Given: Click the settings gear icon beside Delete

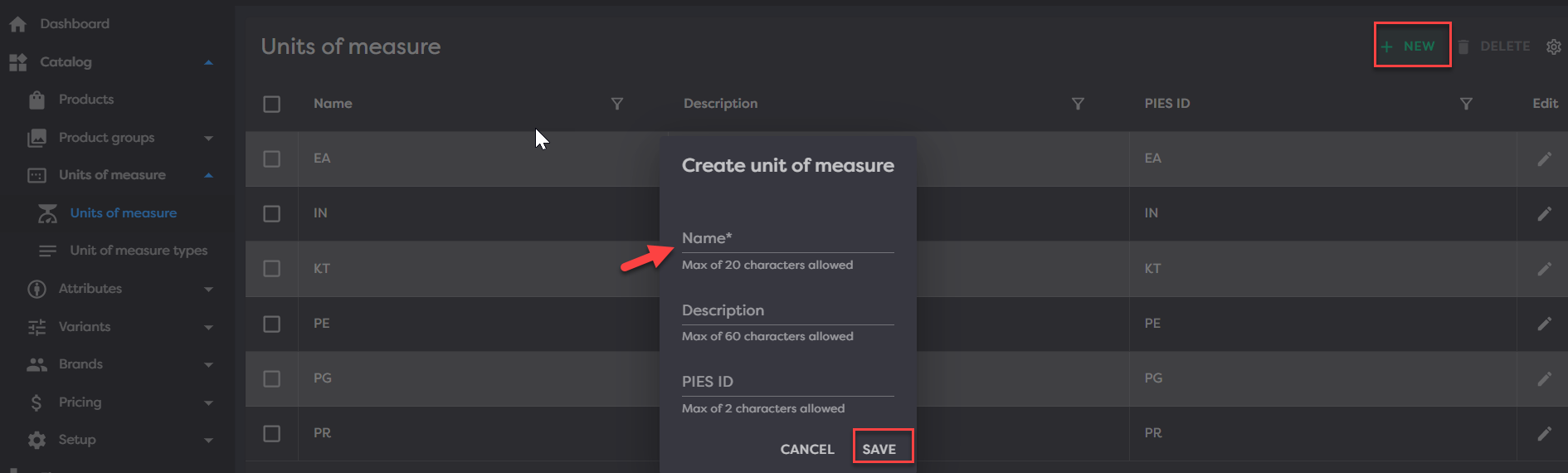Looking at the screenshot, I should 1553,46.
